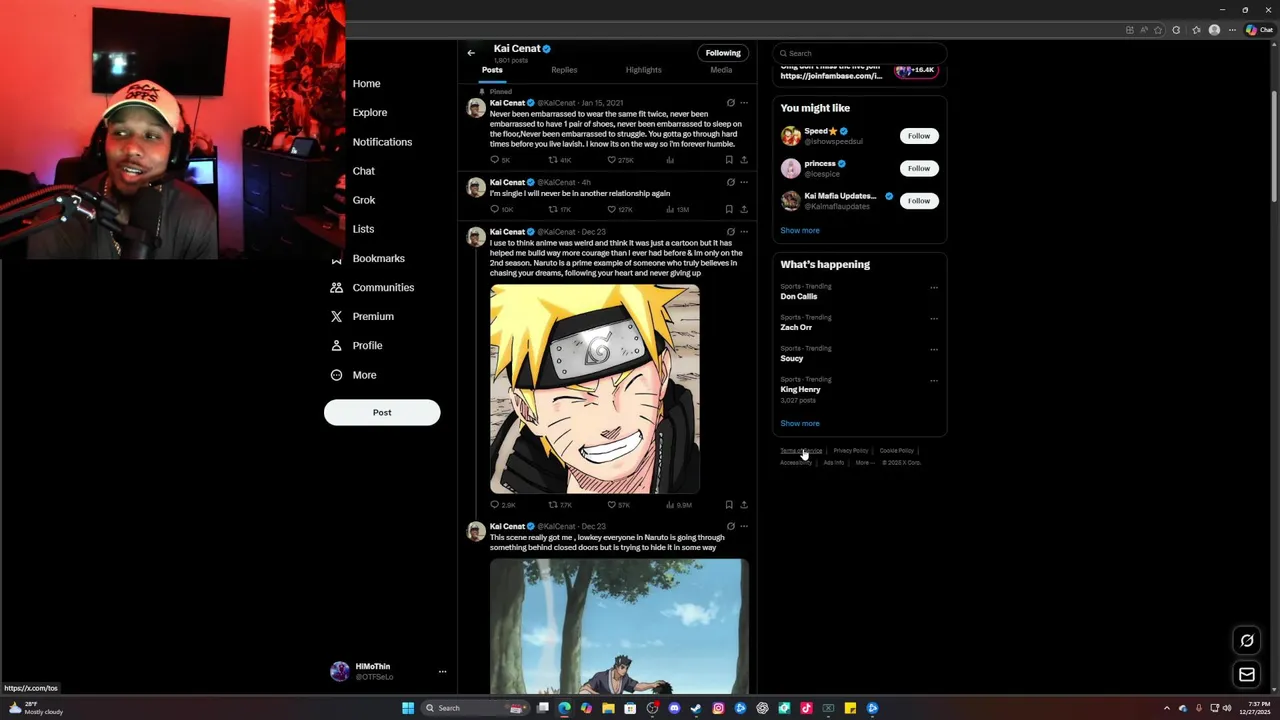Switch to the Replies tab
1280x720 pixels.
(x=564, y=70)
